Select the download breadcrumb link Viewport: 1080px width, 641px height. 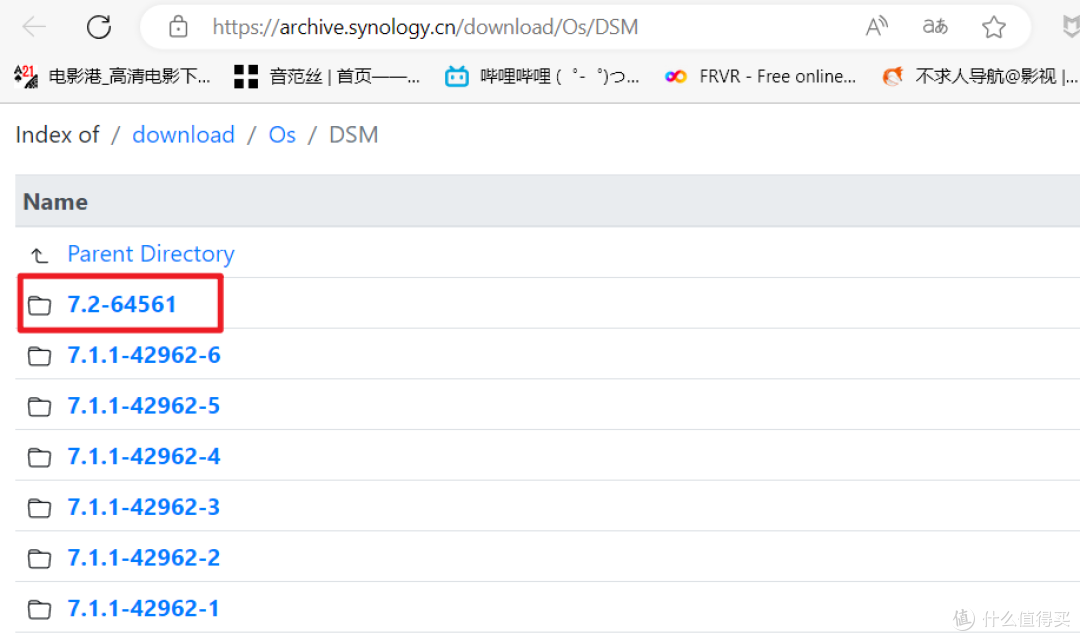pos(183,134)
